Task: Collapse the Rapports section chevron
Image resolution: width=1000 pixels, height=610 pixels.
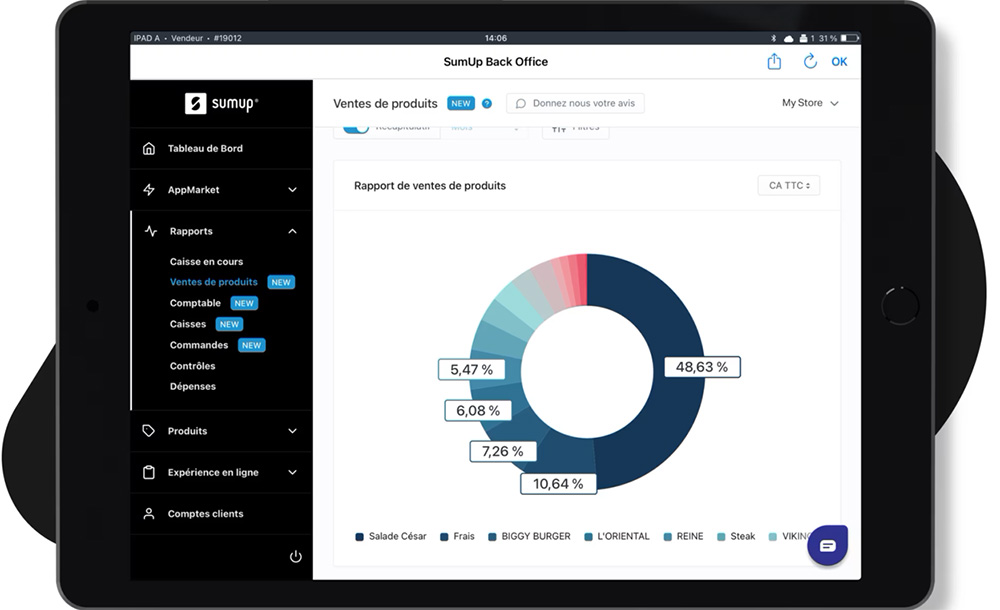Action: (x=292, y=231)
